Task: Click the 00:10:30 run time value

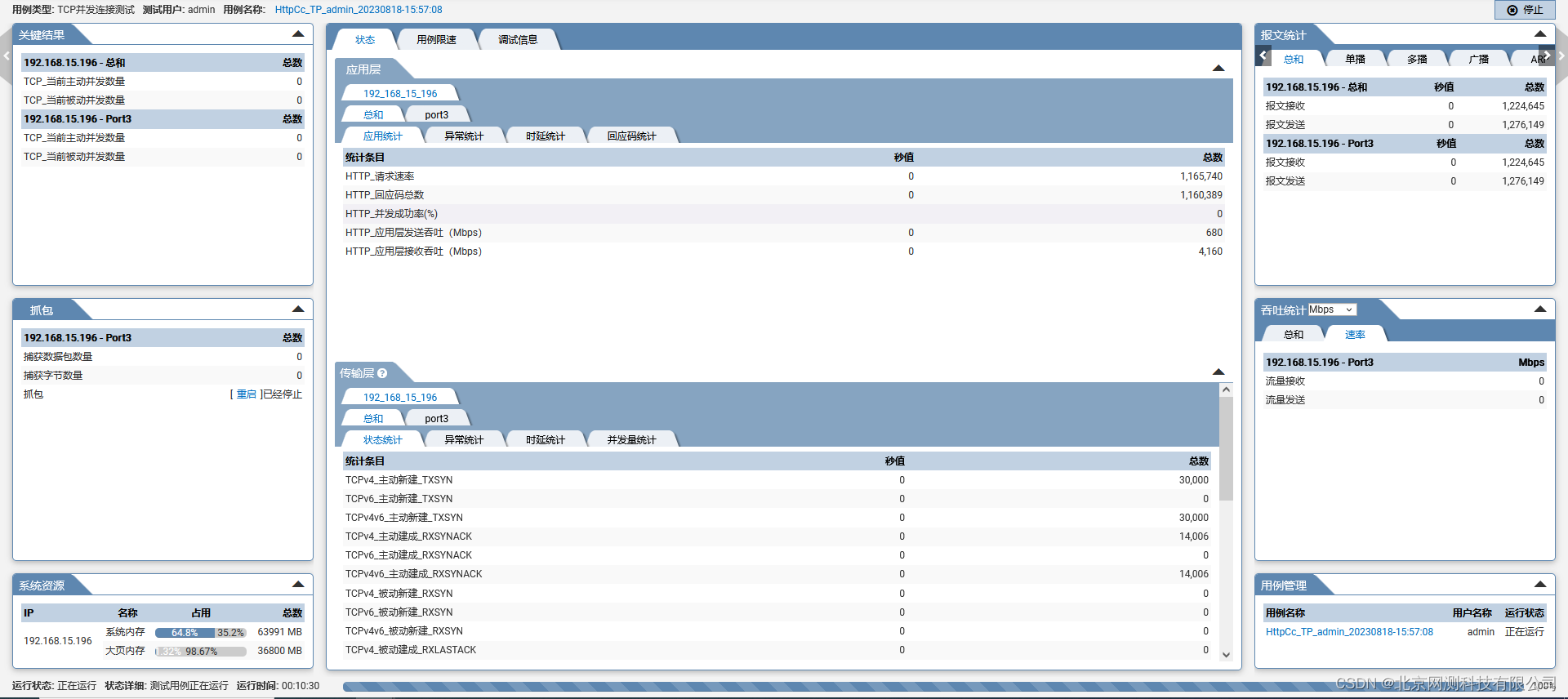Action: coord(301,686)
